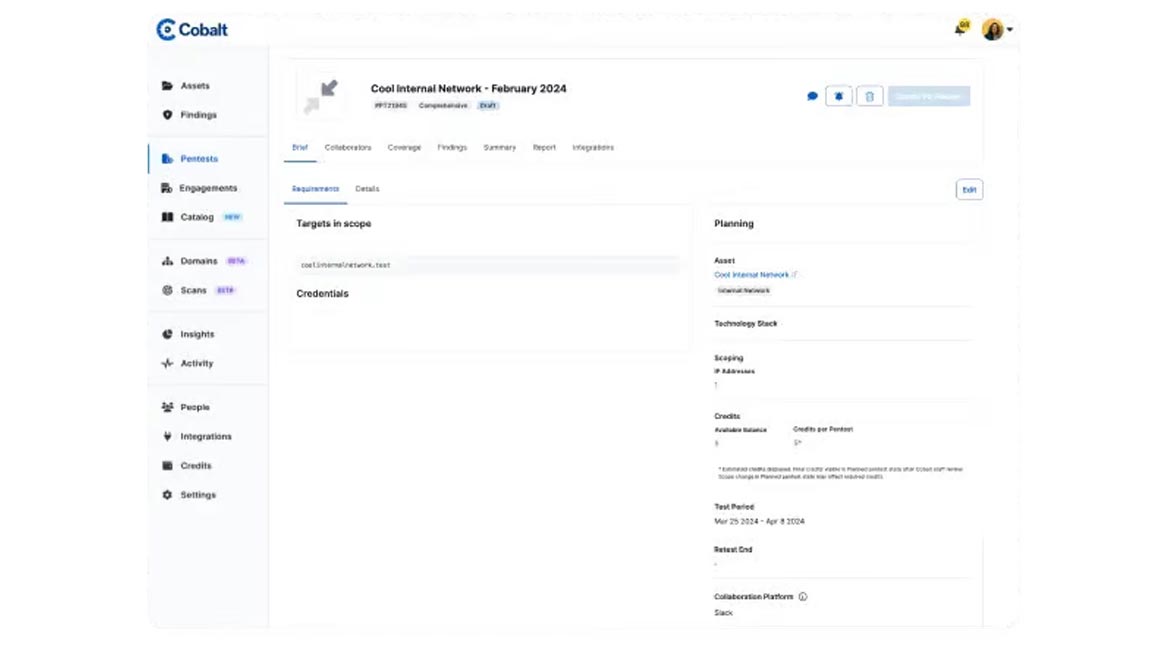The height and width of the screenshot is (658, 1170).
Task: Click the Cobalt logo
Action: point(192,30)
